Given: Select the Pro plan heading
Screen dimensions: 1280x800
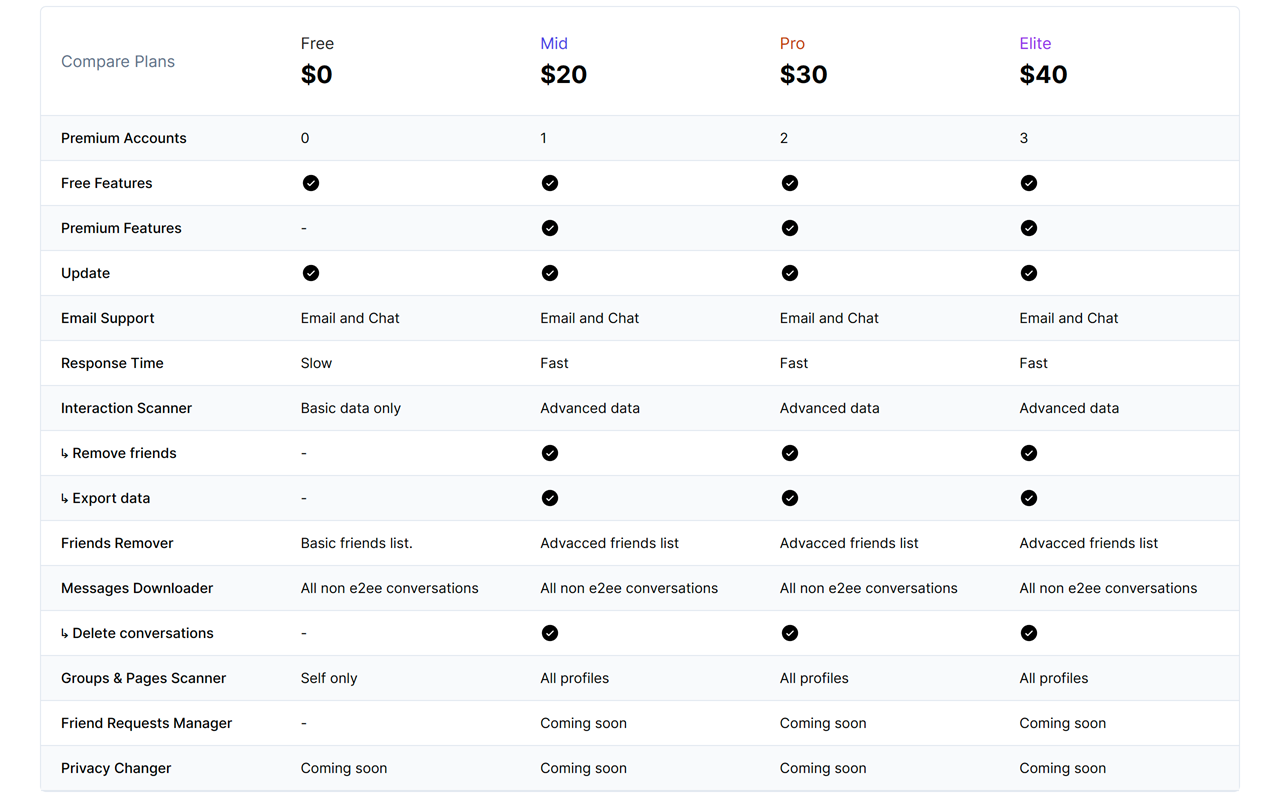Looking at the screenshot, I should coord(792,43).
